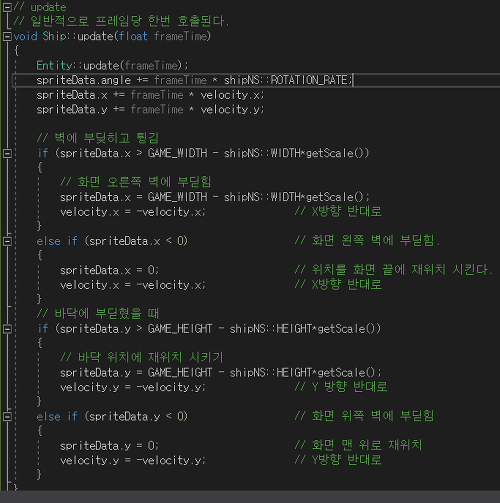The width and height of the screenshot is (500, 503).
Task: Click the 'Entity' word in Entity::update(frameTime)
Action: [x=54, y=66]
